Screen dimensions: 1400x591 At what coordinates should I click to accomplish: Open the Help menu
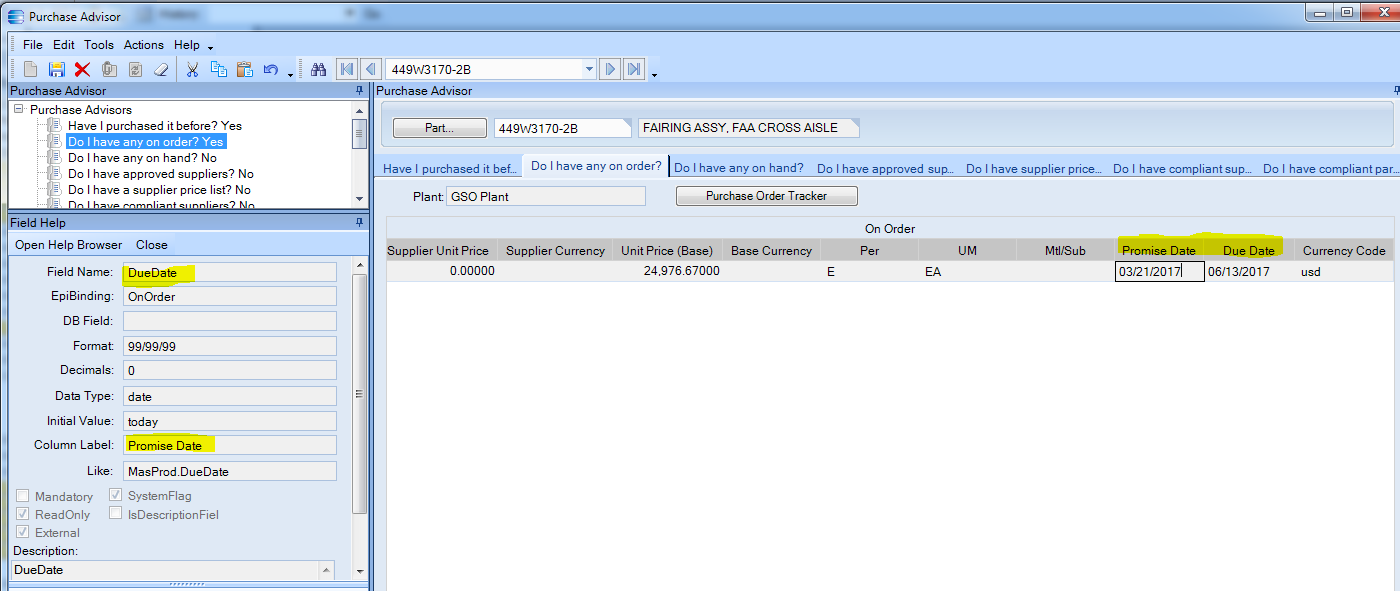pos(187,45)
